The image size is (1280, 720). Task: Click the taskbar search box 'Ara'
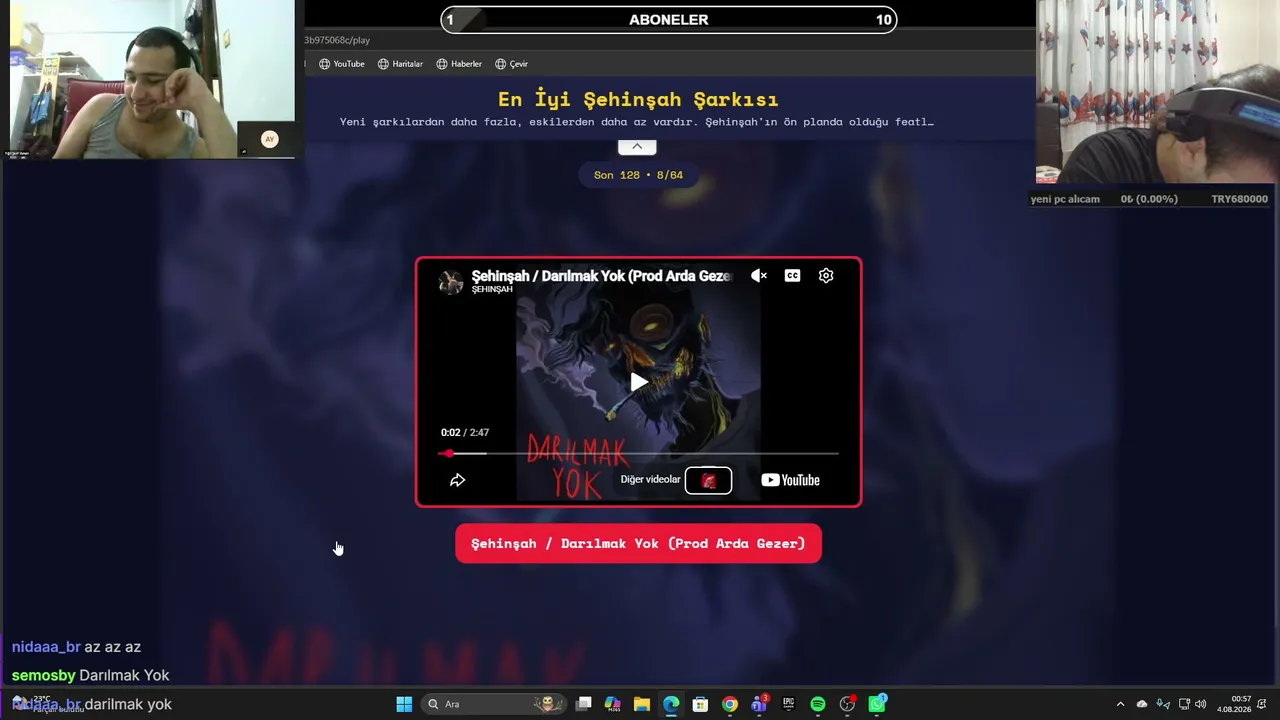pos(492,704)
